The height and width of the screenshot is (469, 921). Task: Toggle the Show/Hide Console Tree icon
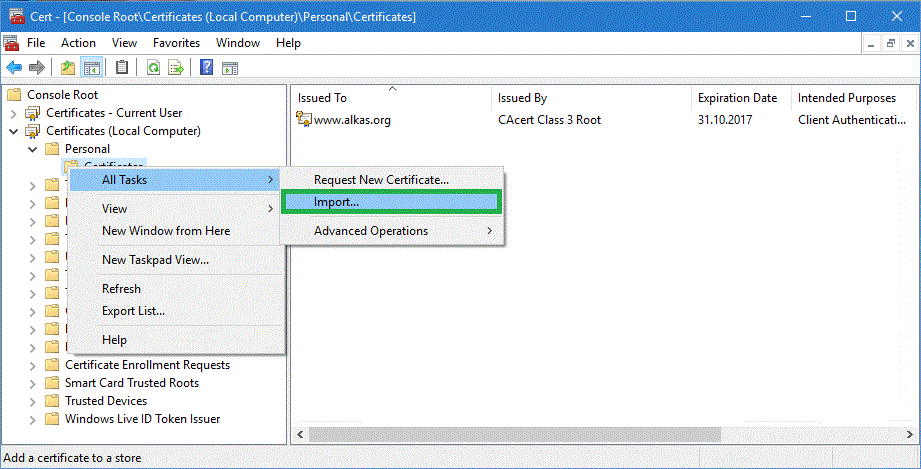coord(91,68)
